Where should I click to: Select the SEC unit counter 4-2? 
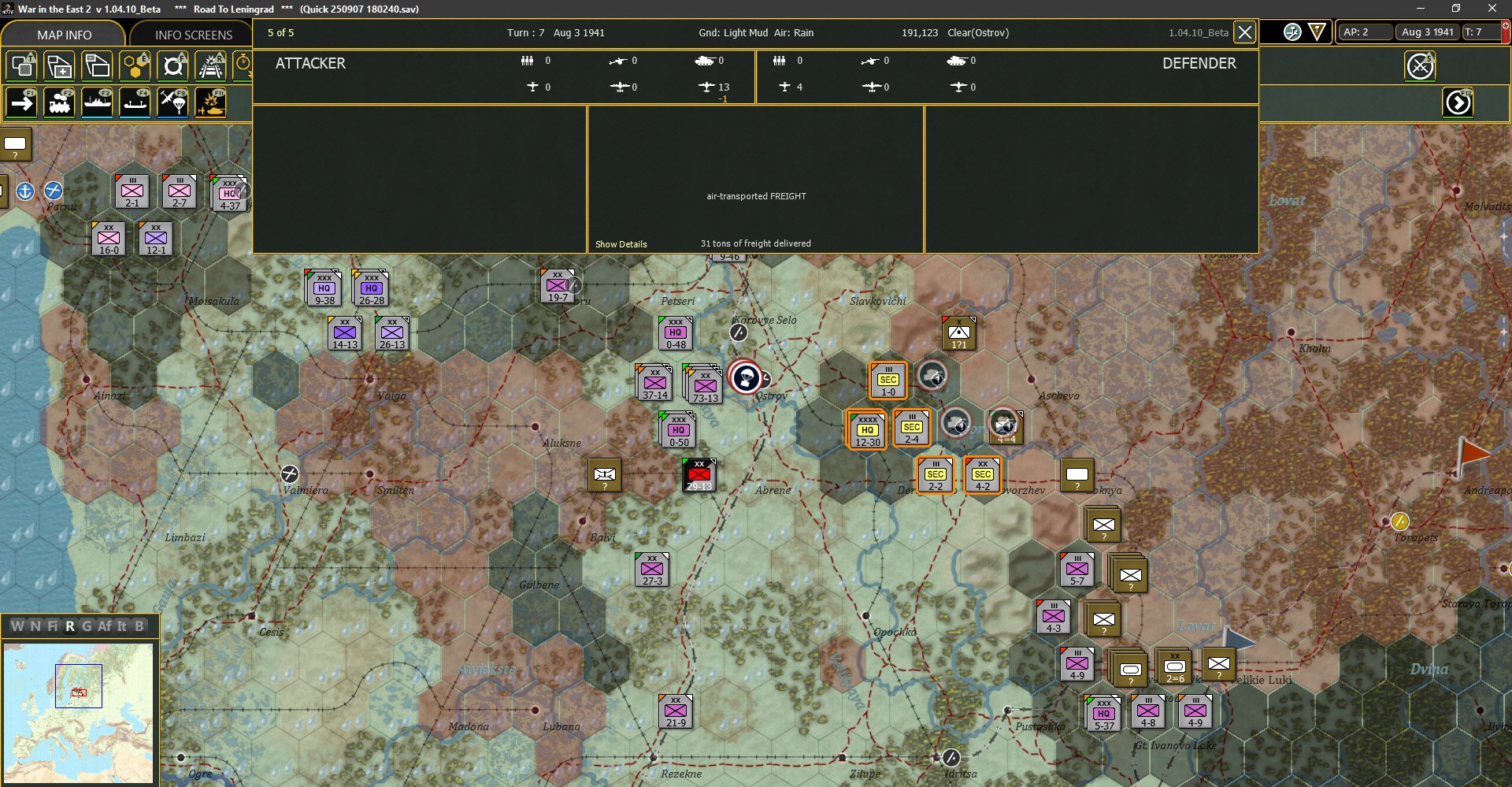pos(983,475)
